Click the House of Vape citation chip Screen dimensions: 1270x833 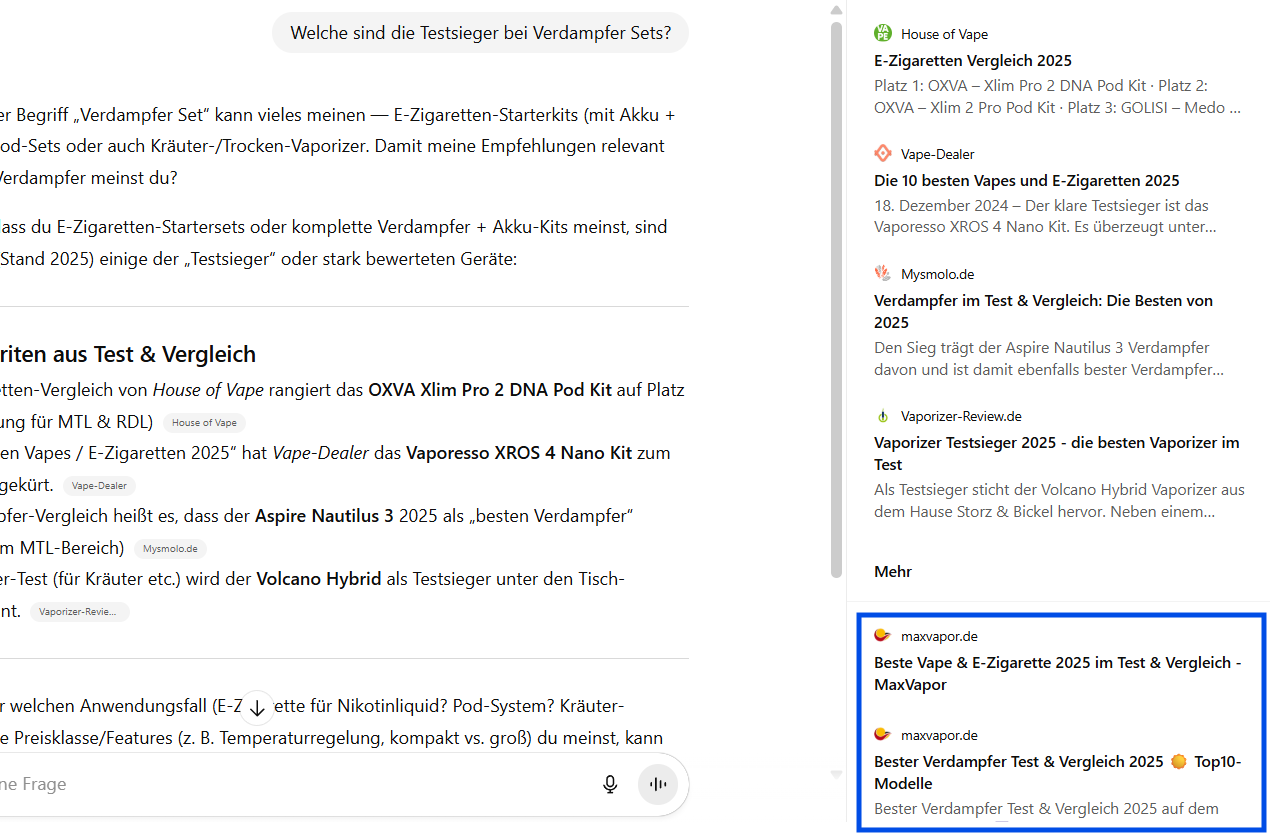click(x=204, y=422)
